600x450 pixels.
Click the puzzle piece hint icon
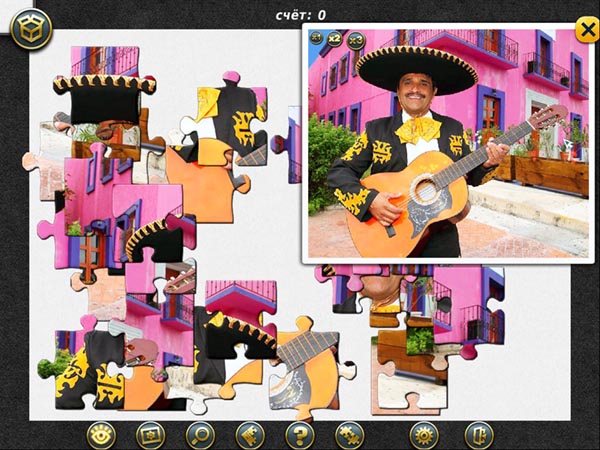click(x=349, y=435)
